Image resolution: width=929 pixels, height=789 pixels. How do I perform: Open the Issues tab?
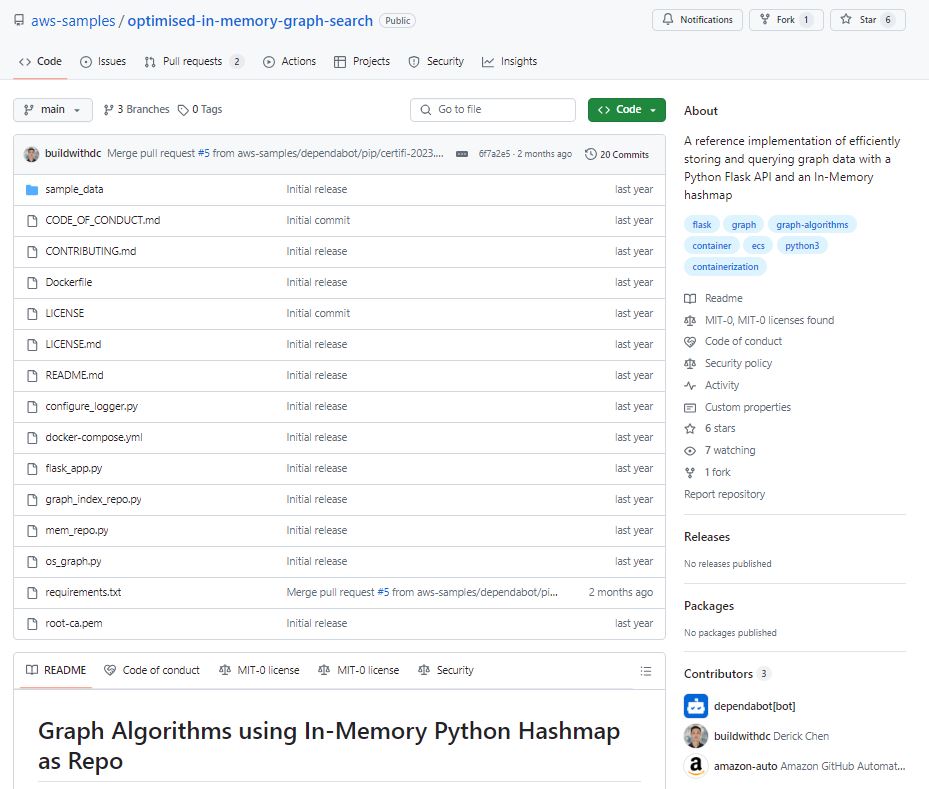pyautogui.click(x=103, y=62)
